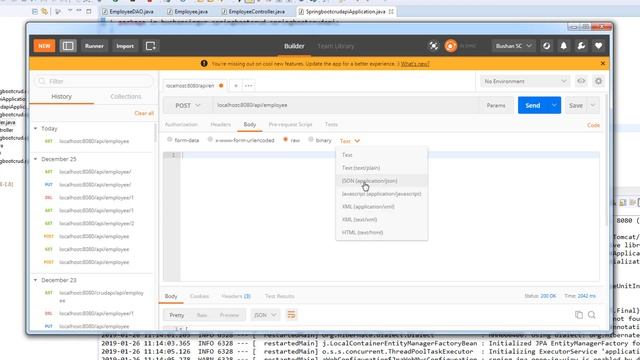
Task: Open the wrench settings icon
Action: coord(581,46)
